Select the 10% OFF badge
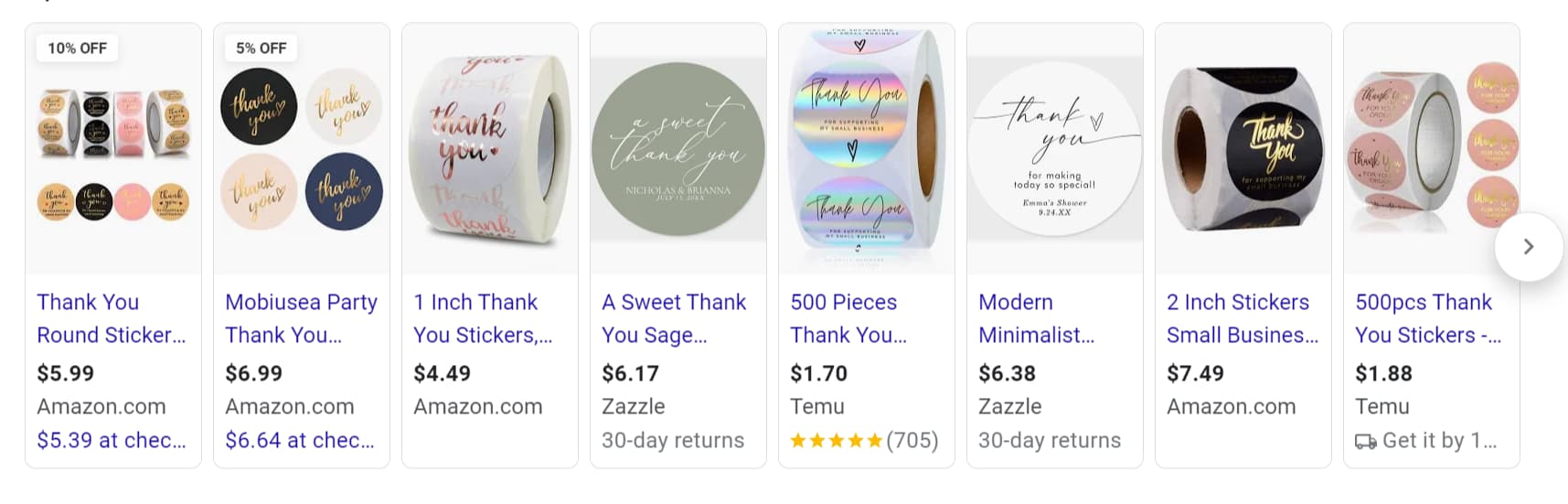Screen dimensions: 1568x504 click(x=78, y=48)
